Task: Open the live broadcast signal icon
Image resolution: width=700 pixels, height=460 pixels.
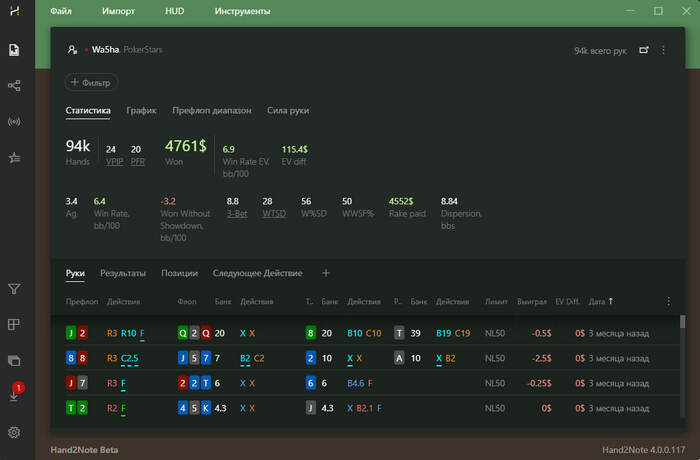Action: click(15, 122)
